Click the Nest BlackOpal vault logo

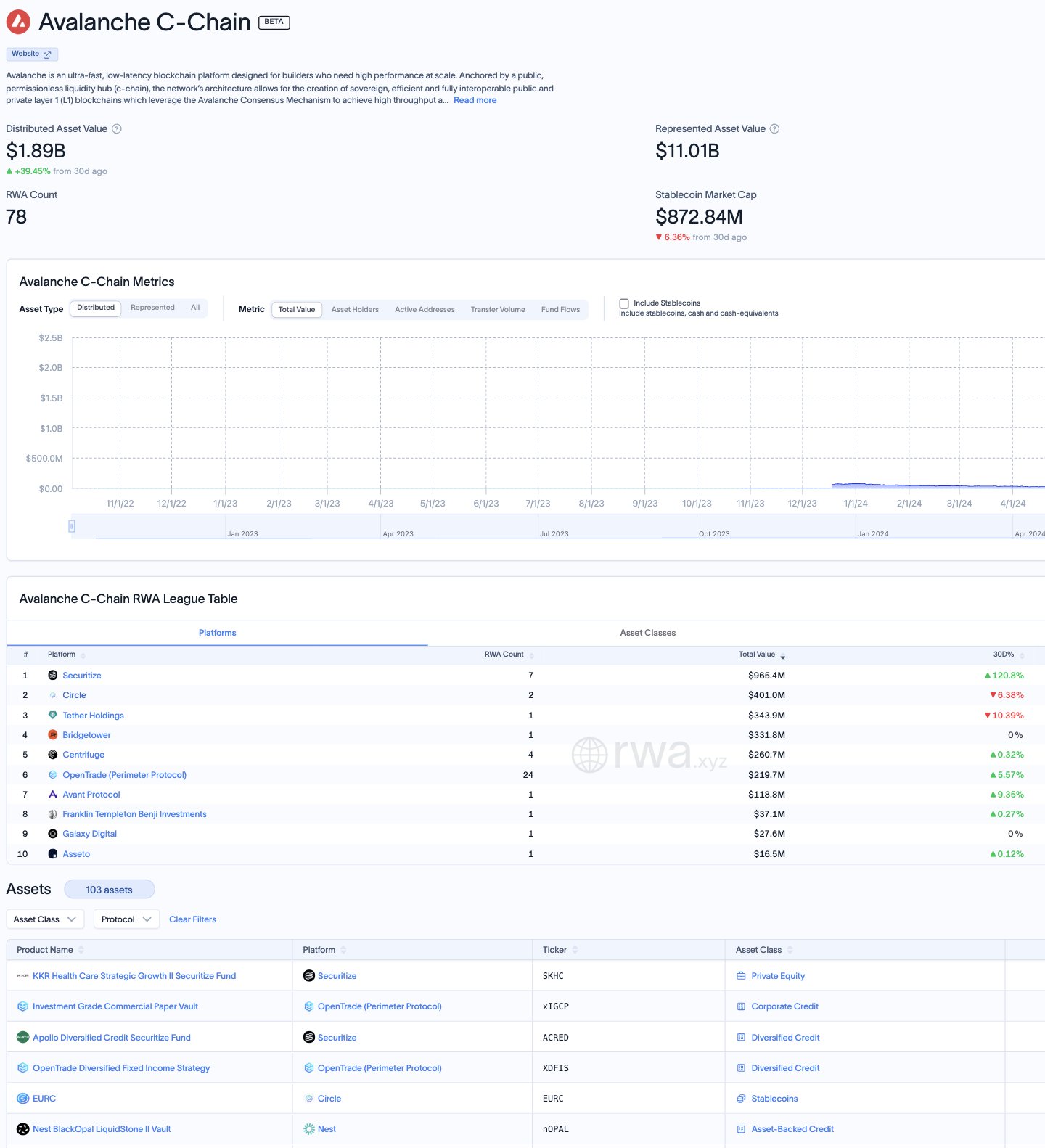22,1129
